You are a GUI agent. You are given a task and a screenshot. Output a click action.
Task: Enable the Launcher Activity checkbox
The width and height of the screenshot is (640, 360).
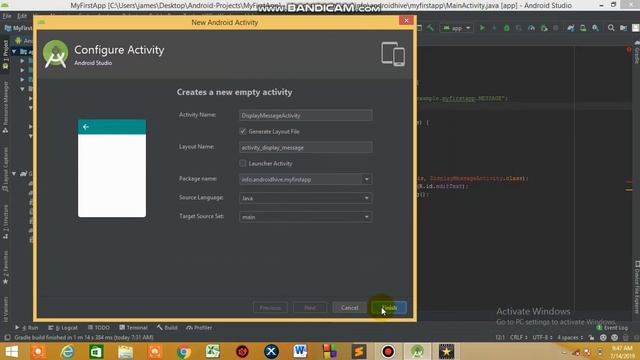243,163
